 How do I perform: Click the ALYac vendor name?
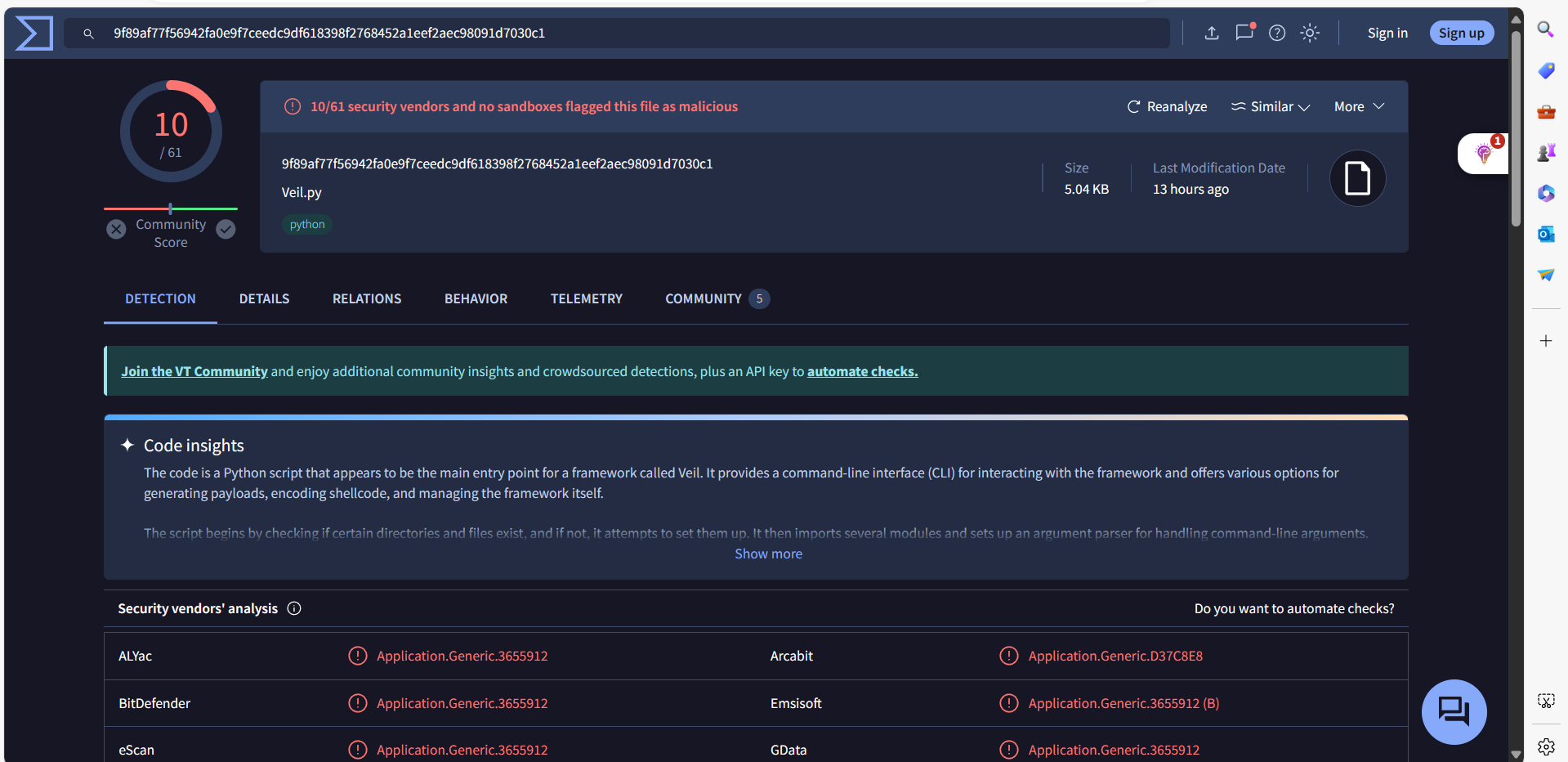[x=135, y=656]
